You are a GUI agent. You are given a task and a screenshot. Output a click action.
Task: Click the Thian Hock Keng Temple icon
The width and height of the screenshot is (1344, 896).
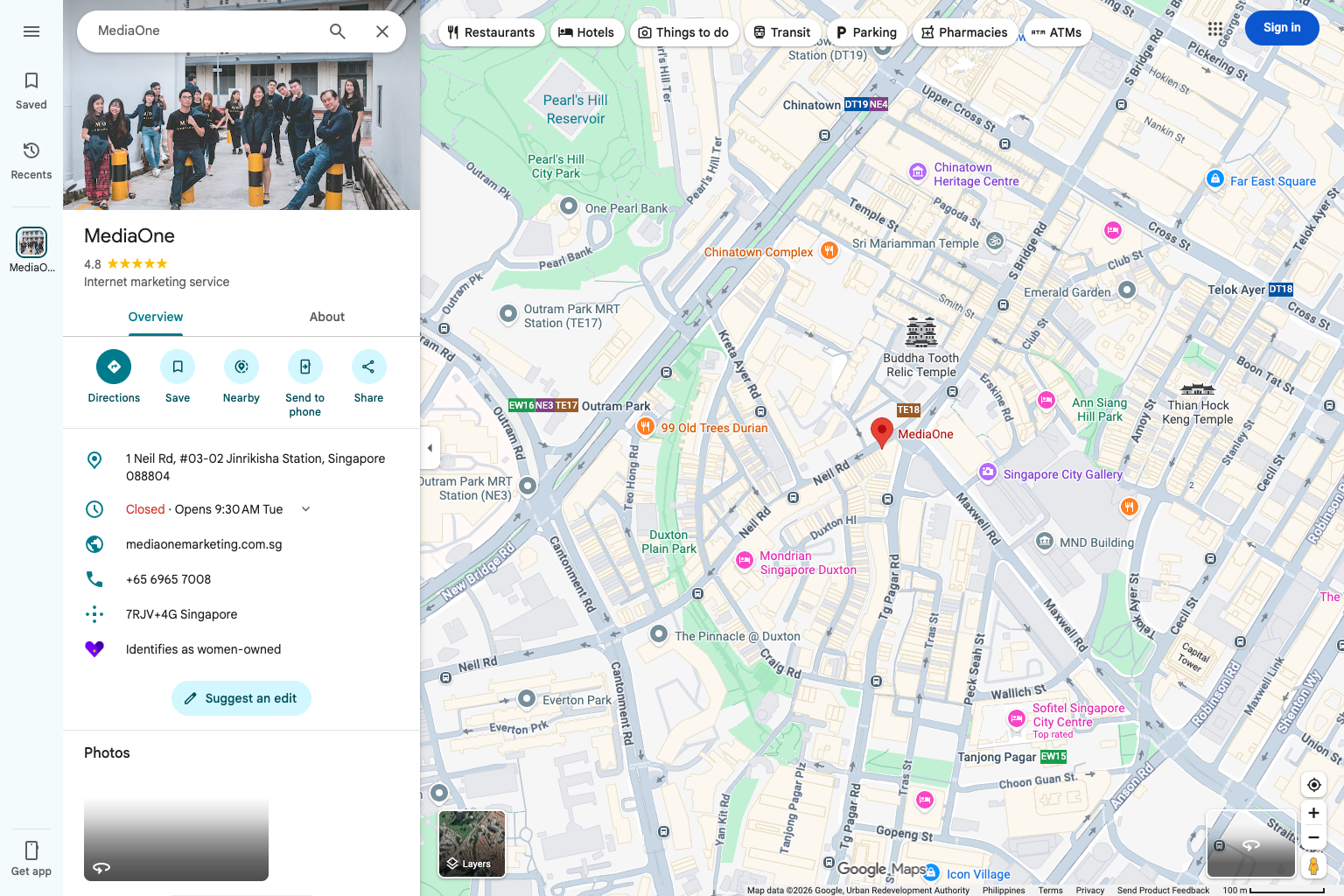1198,389
